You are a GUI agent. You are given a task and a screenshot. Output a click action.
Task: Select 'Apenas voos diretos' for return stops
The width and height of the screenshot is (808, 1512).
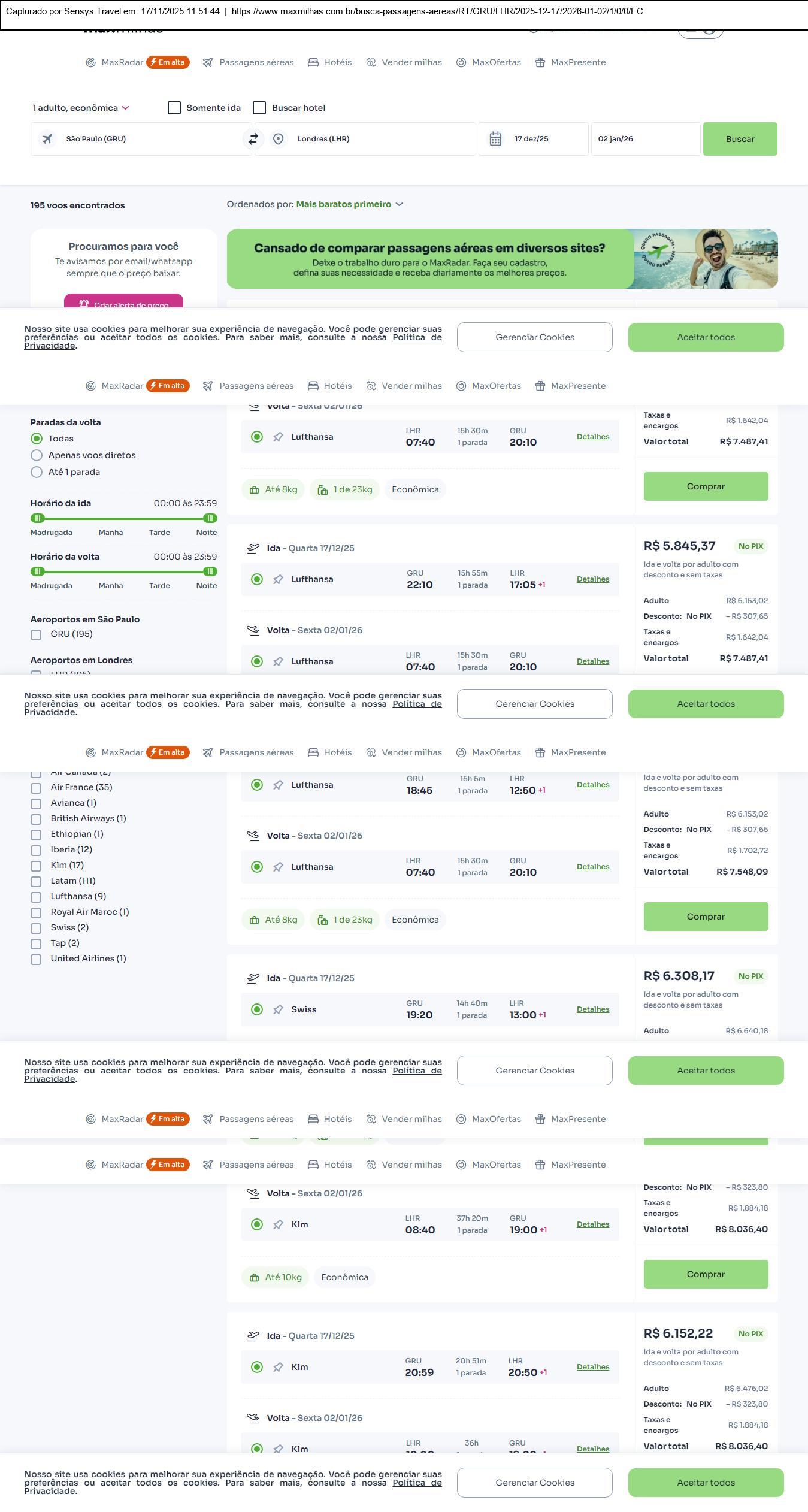[37, 455]
